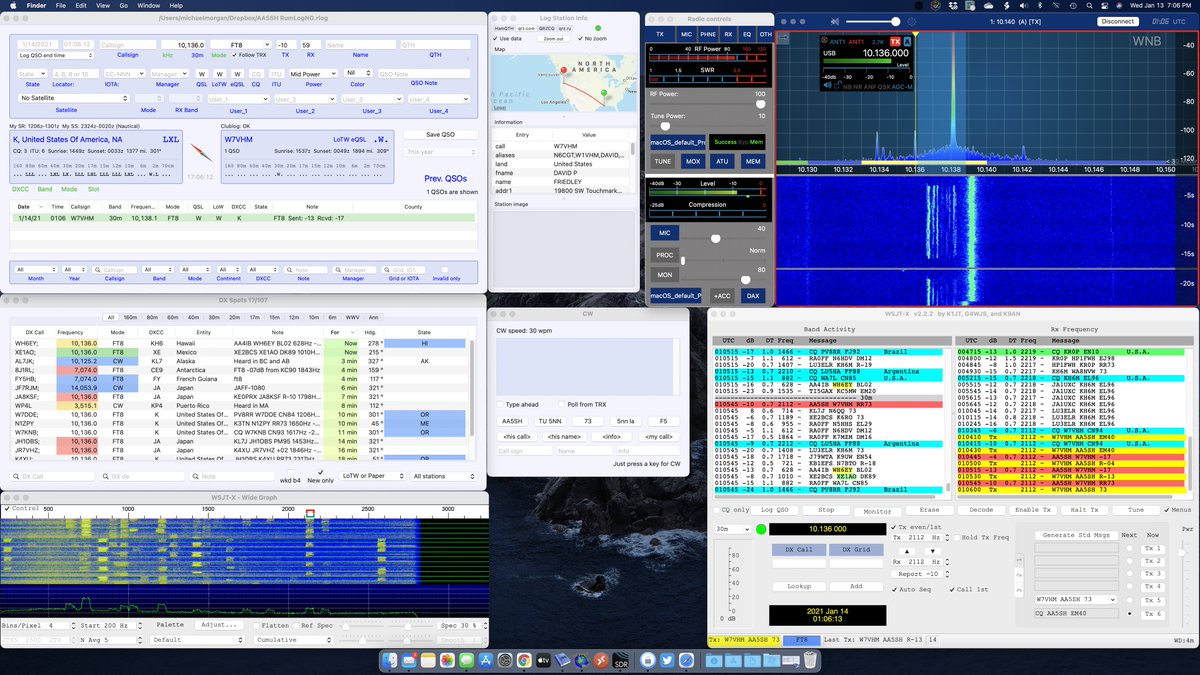Open the SDR app icon in the Dock
Image resolution: width=1200 pixels, height=675 pixels.
[x=620, y=660]
